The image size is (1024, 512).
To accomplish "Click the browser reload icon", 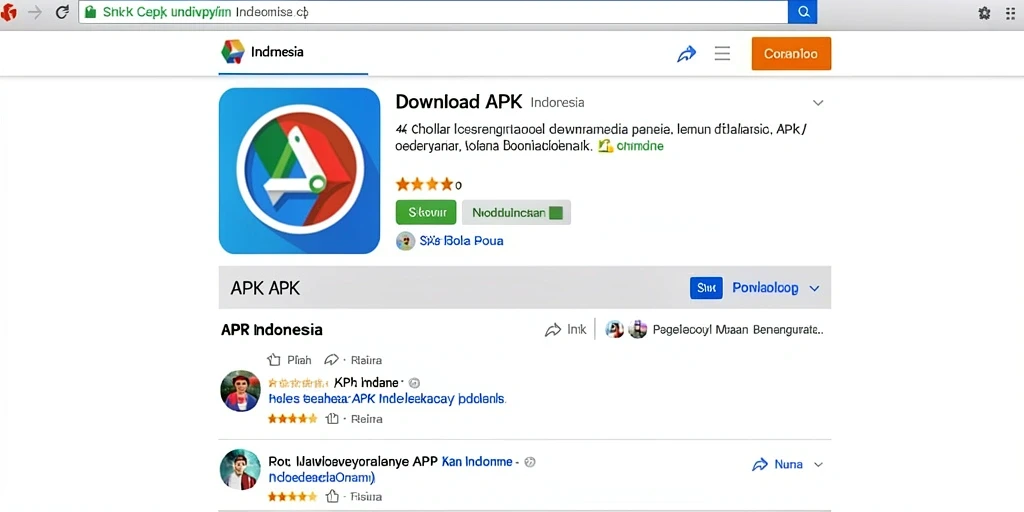I will (62, 12).
